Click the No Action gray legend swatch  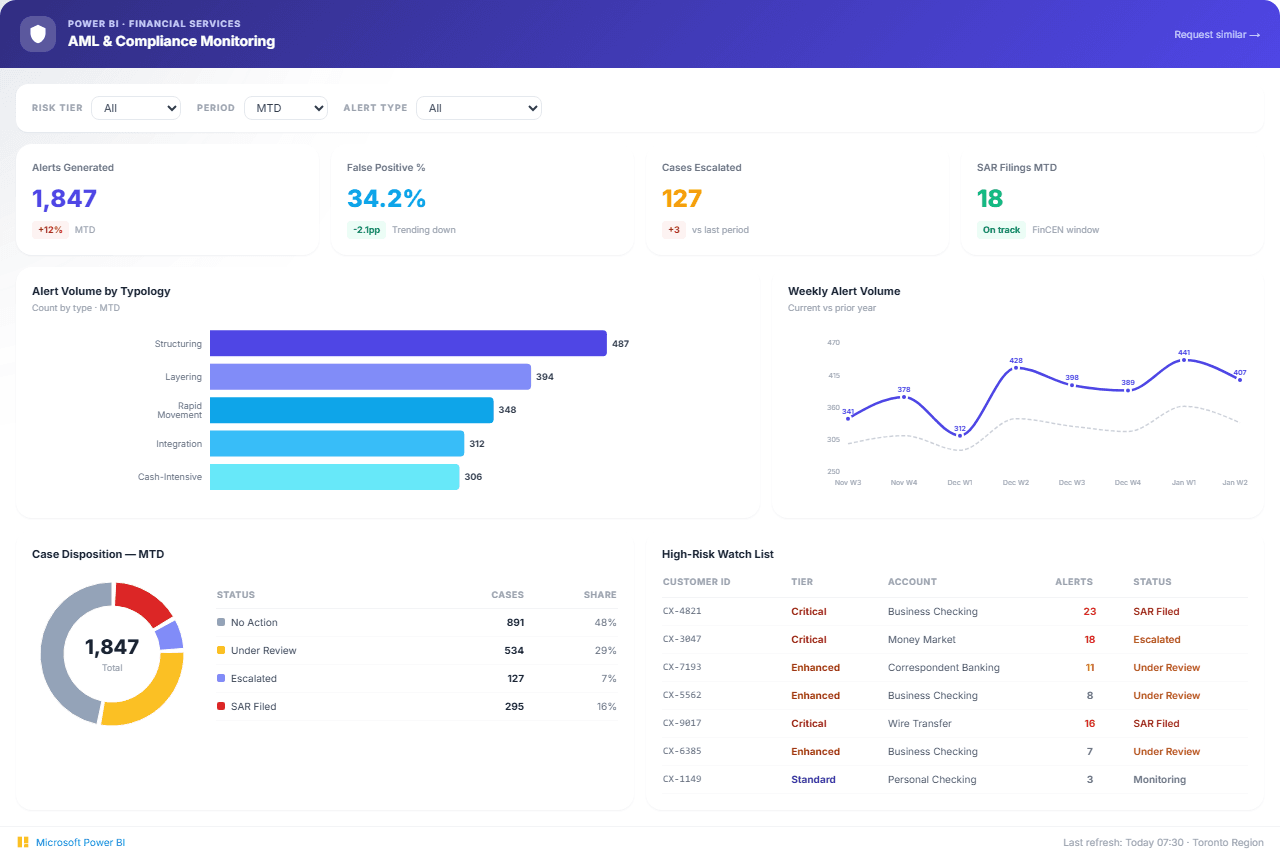(221, 622)
